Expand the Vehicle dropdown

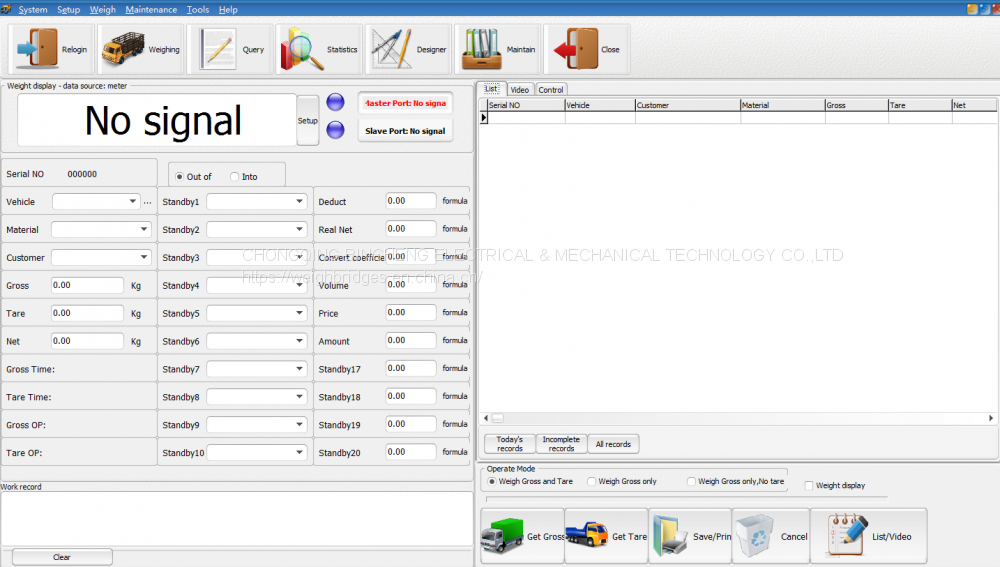[x=134, y=202]
